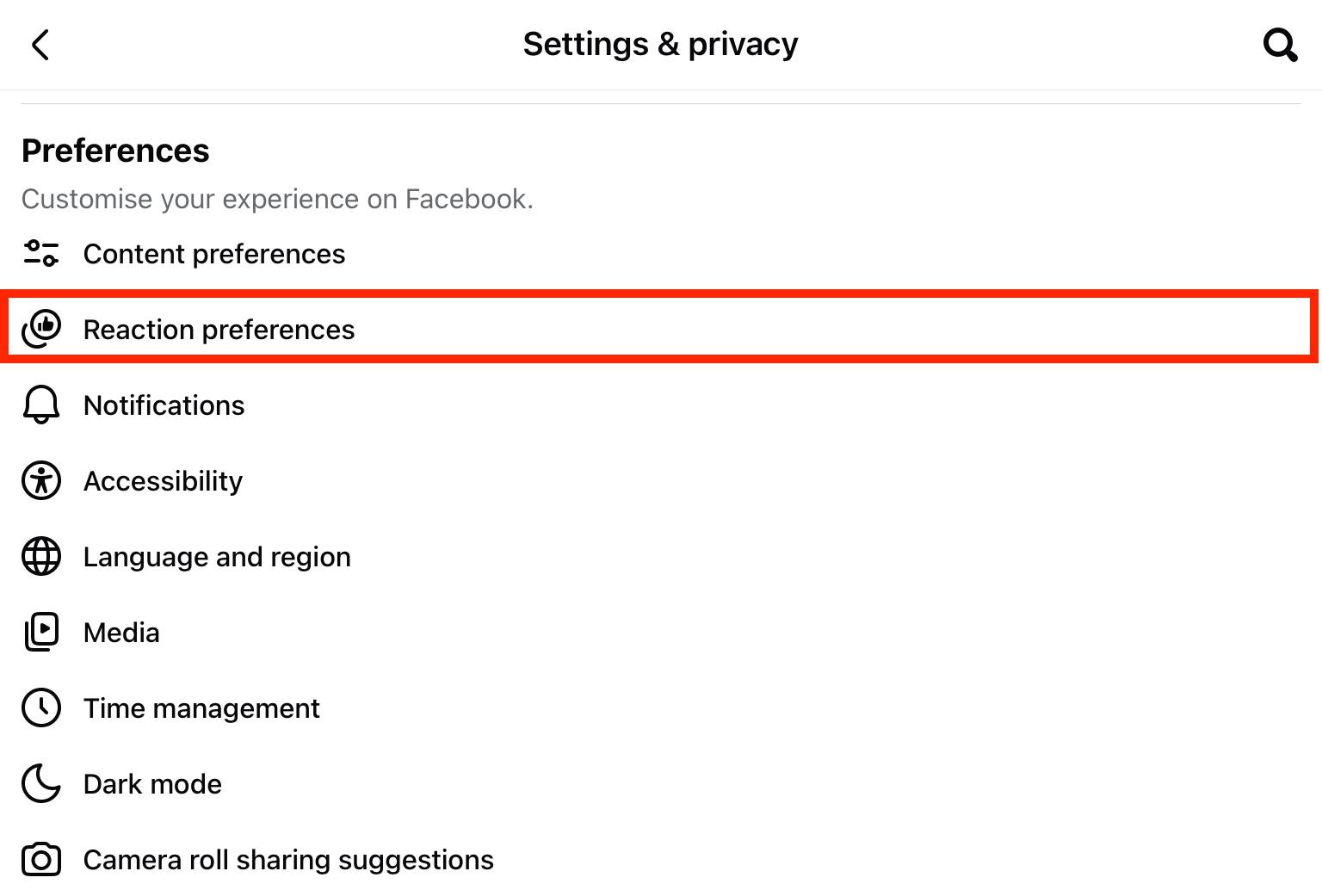Go to Notifications settings
The width and height of the screenshot is (1322, 896).
point(164,405)
